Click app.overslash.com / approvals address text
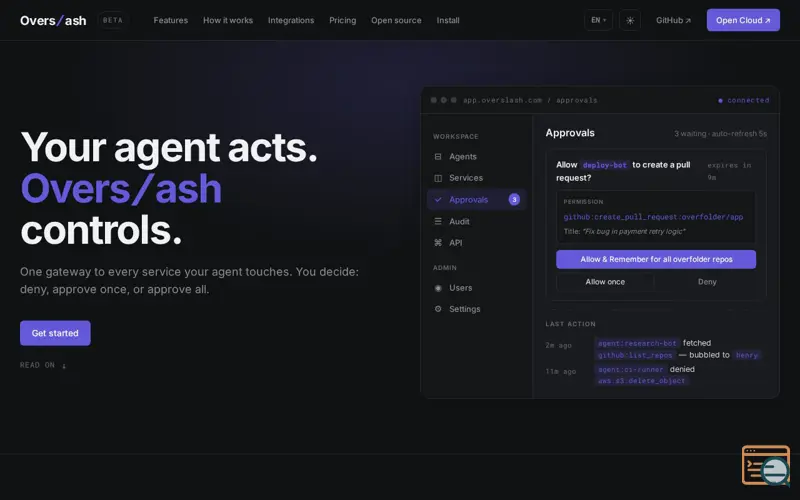Image resolution: width=800 pixels, height=500 pixels. click(x=530, y=101)
